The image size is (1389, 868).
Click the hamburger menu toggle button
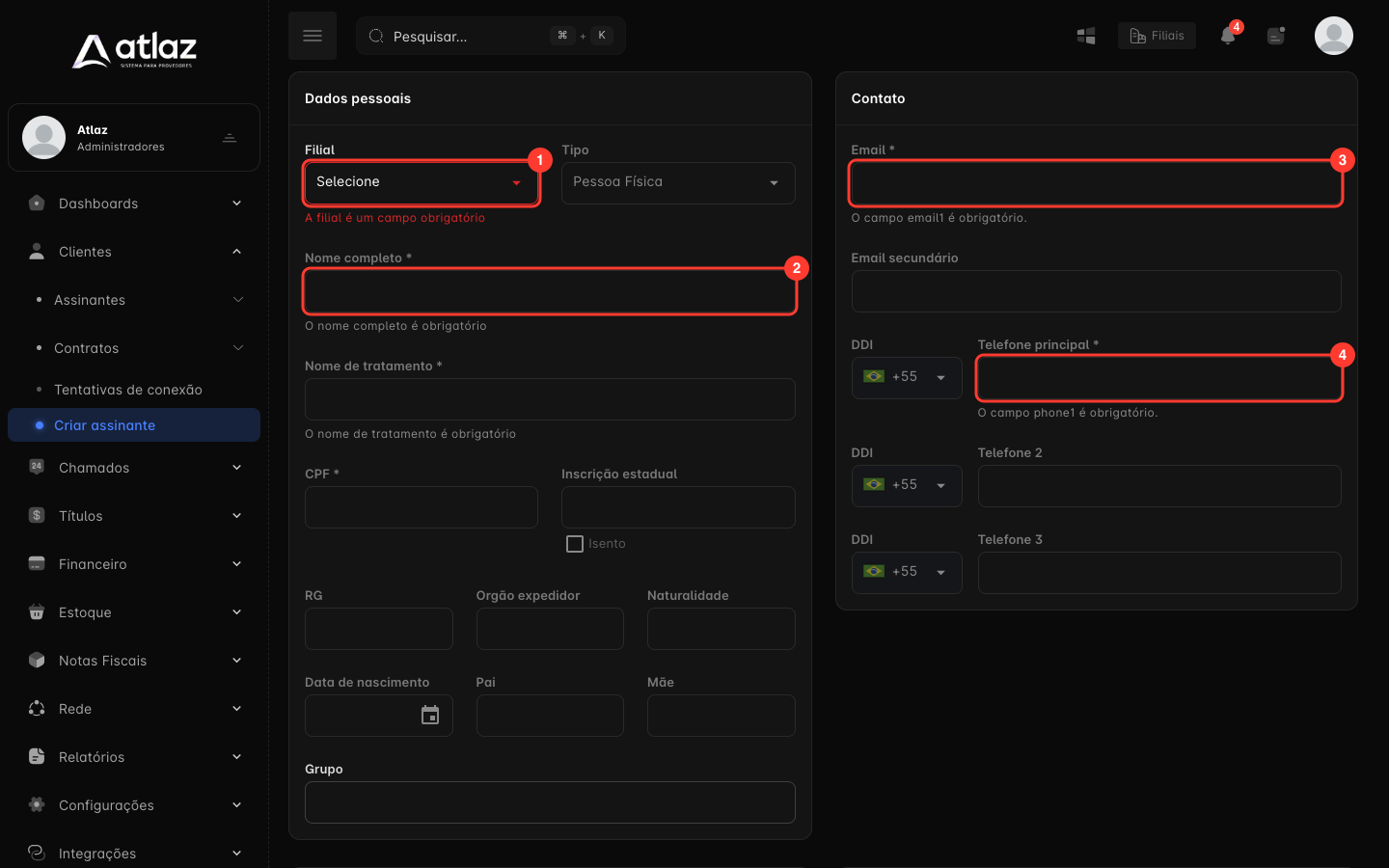pyautogui.click(x=313, y=36)
